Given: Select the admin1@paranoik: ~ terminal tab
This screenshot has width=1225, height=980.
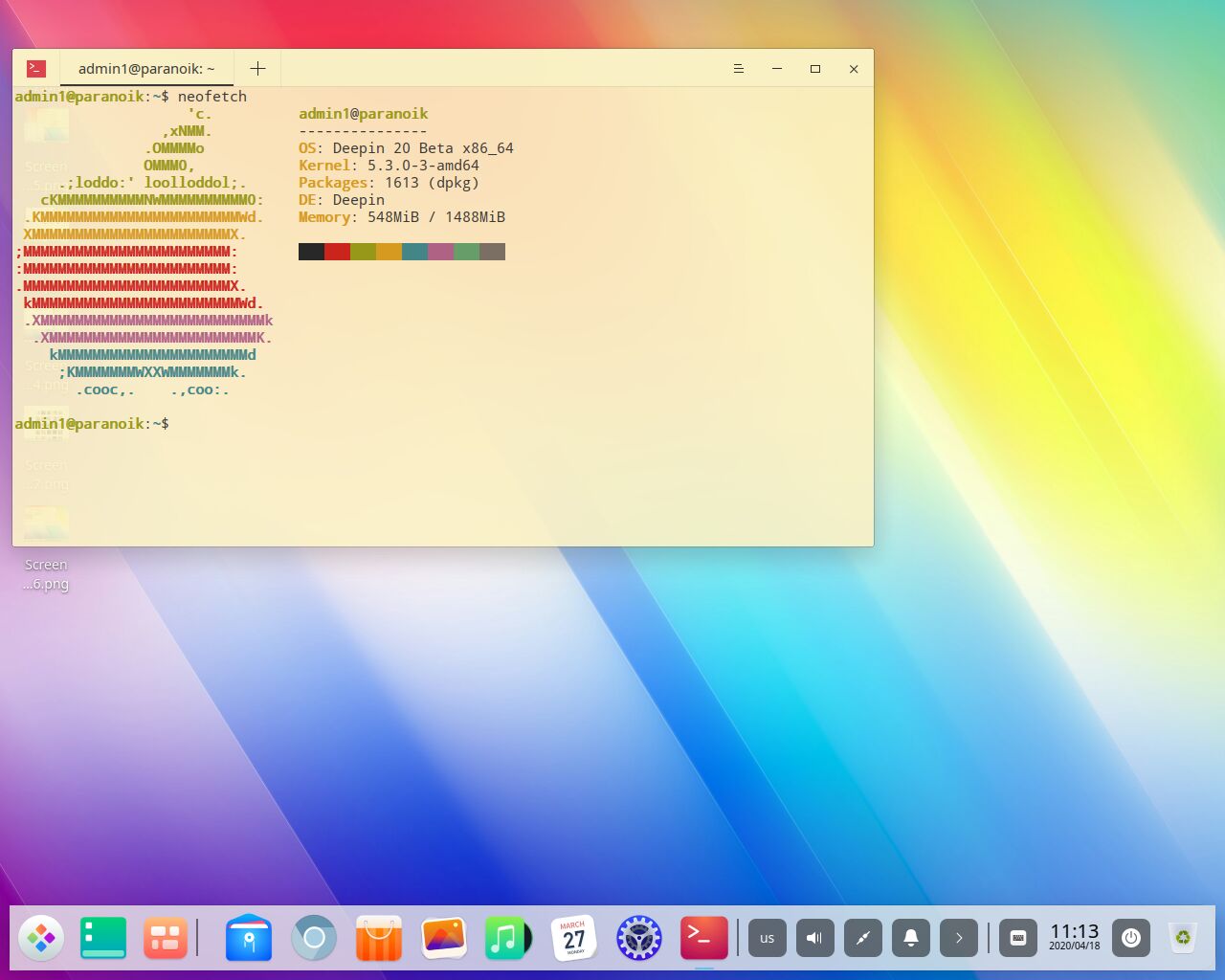Looking at the screenshot, I should (x=146, y=68).
